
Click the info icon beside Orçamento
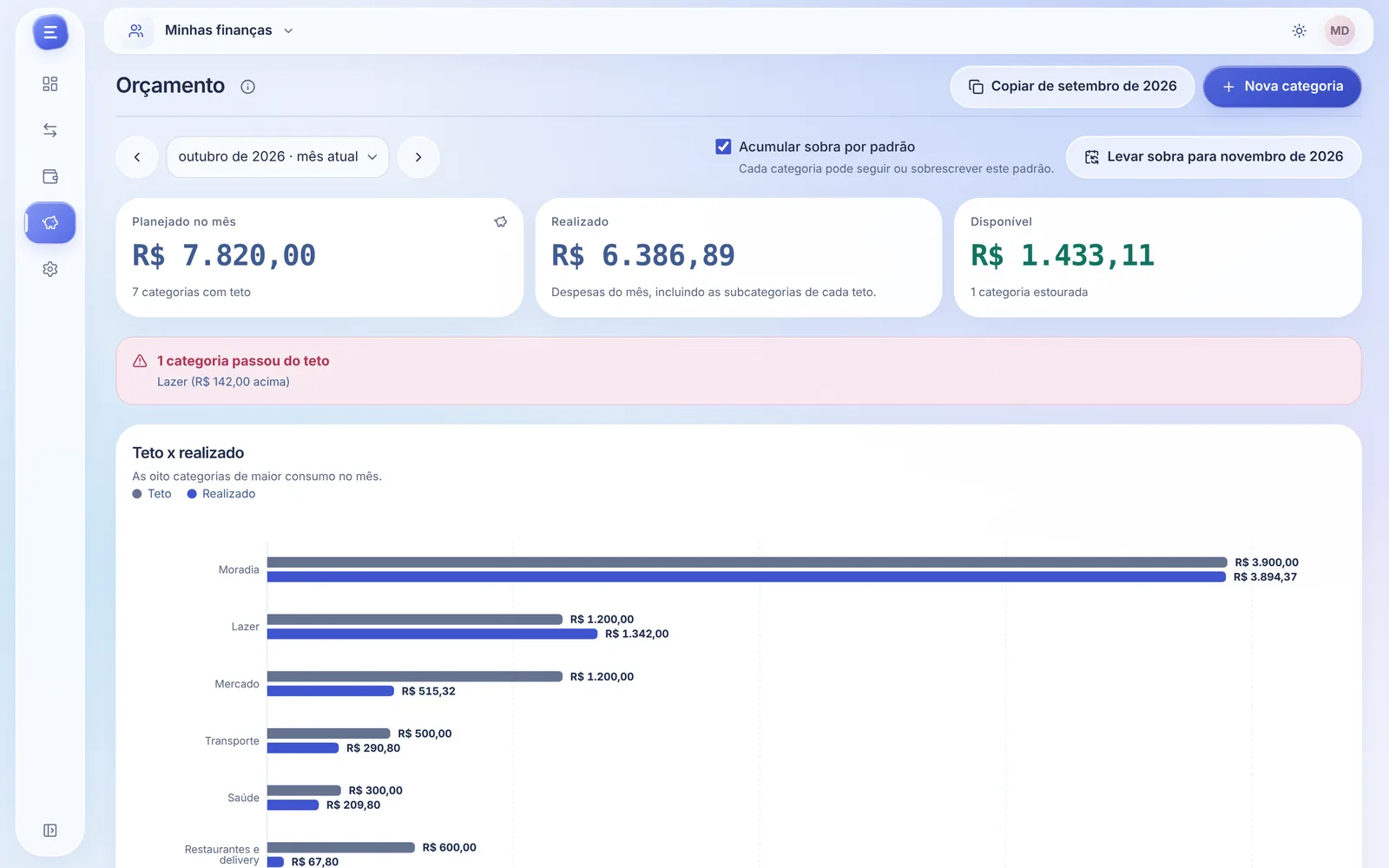point(248,87)
